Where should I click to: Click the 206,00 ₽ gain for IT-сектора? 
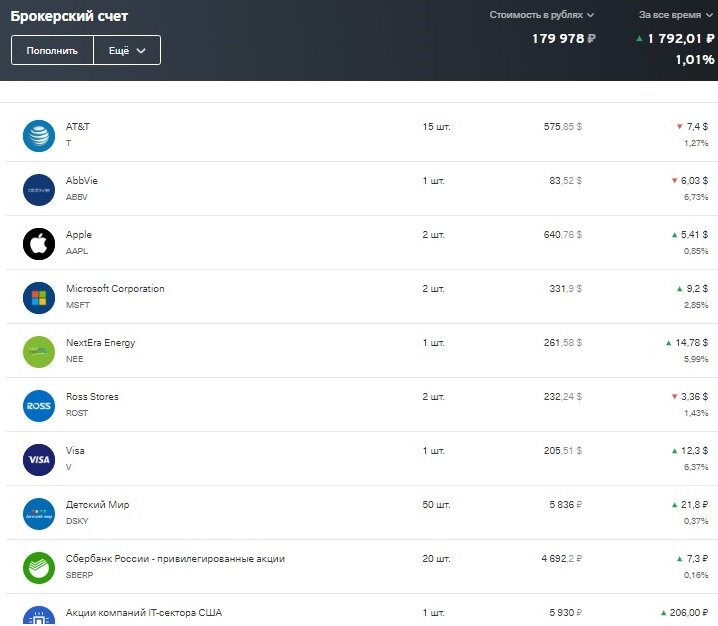pyautogui.click(x=689, y=613)
